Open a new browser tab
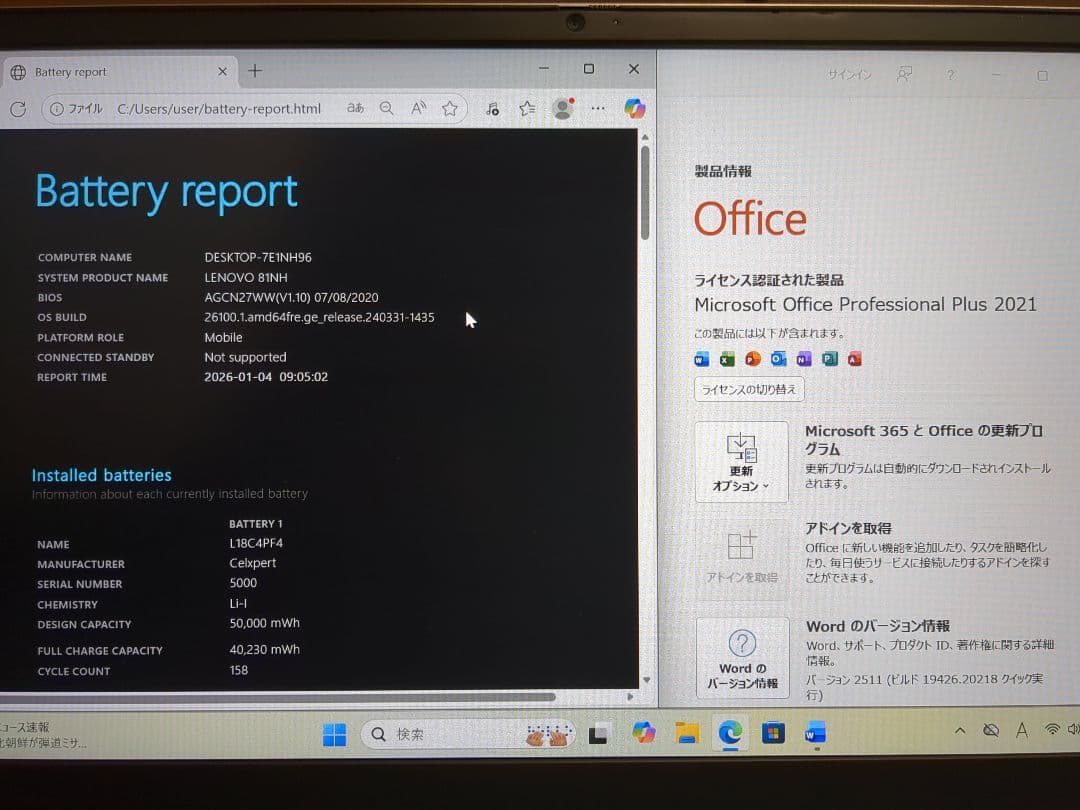The height and width of the screenshot is (810, 1080). (254, 70)
